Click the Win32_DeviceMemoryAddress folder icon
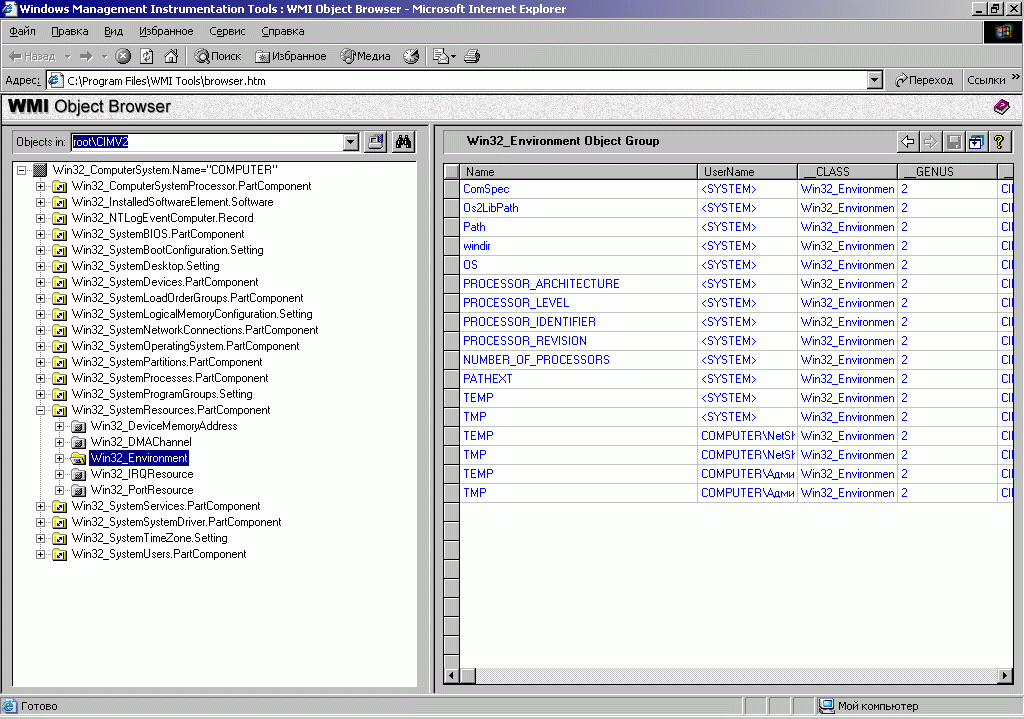The width and height of the screenshot is (1024, 719). (78, 426)
